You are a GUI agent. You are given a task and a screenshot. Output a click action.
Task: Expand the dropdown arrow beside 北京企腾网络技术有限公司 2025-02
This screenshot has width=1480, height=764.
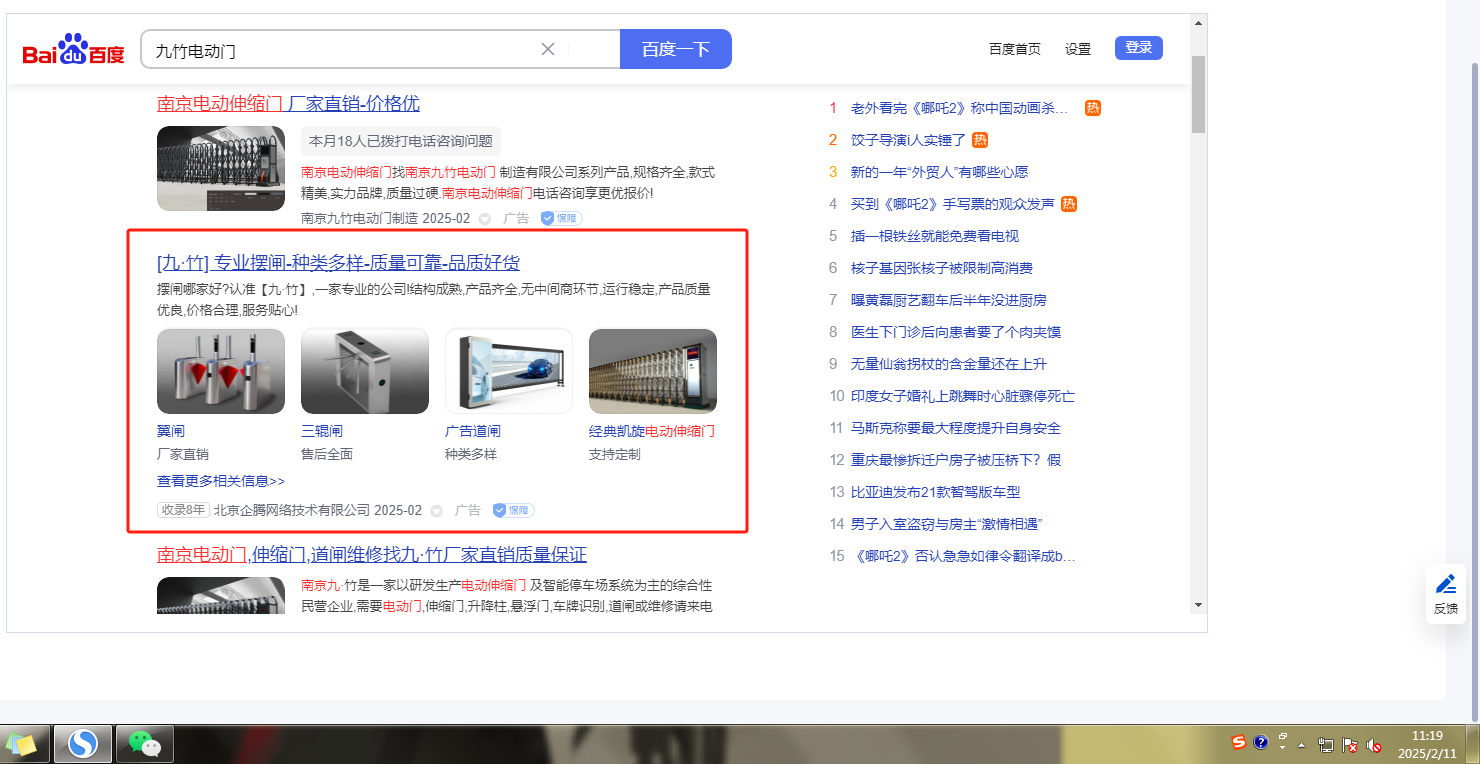pyautogui.click(x=436, y=511)
